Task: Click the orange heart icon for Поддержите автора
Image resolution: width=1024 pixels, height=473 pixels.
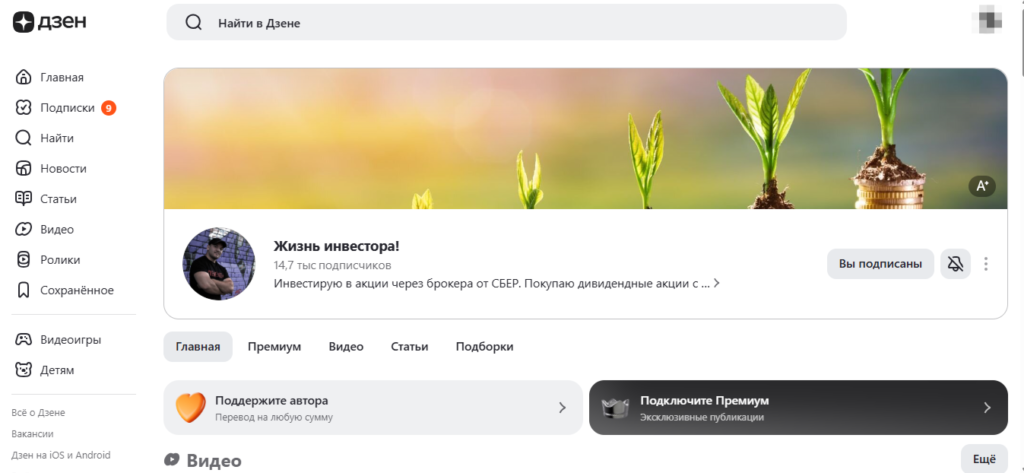Action: click(191, 408)
